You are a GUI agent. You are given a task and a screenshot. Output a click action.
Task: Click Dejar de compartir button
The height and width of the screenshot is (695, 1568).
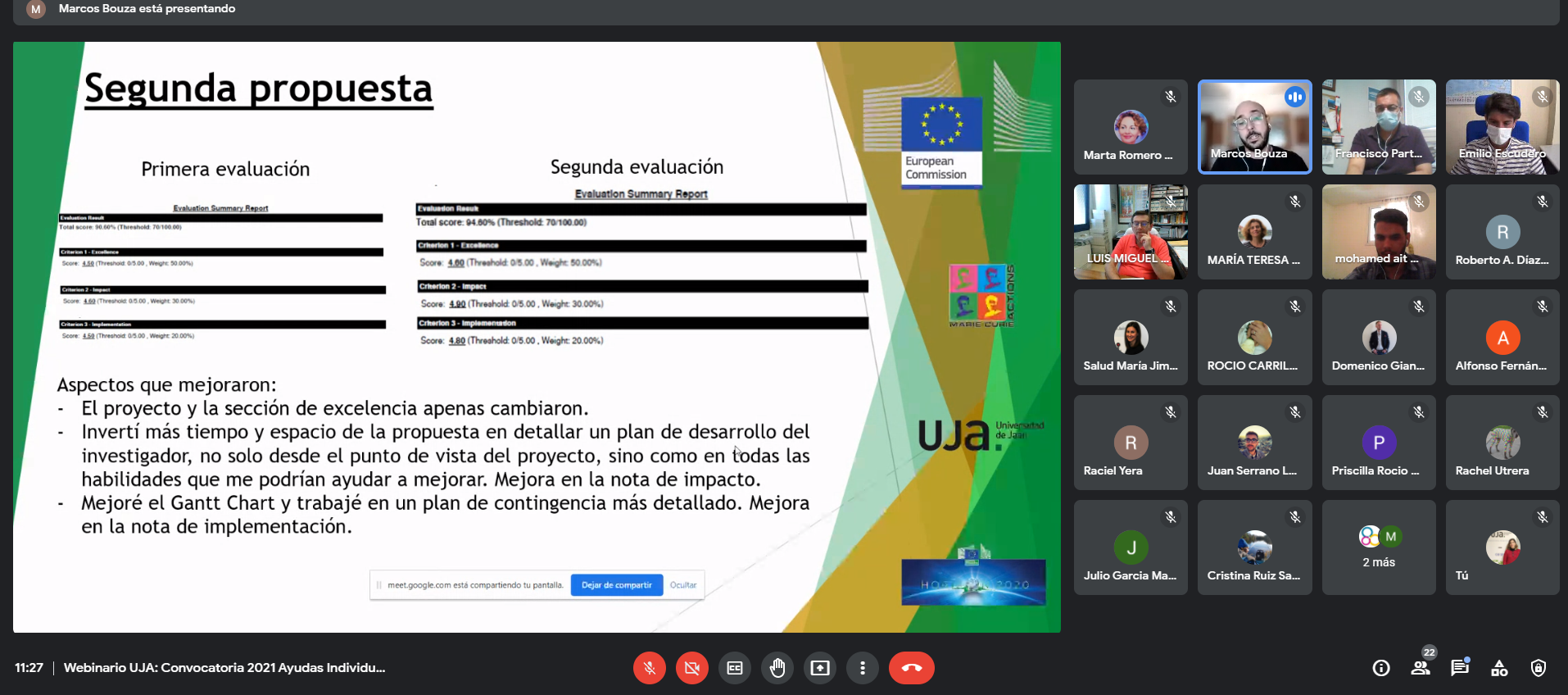pyautogui.click(x=616, y=585)
